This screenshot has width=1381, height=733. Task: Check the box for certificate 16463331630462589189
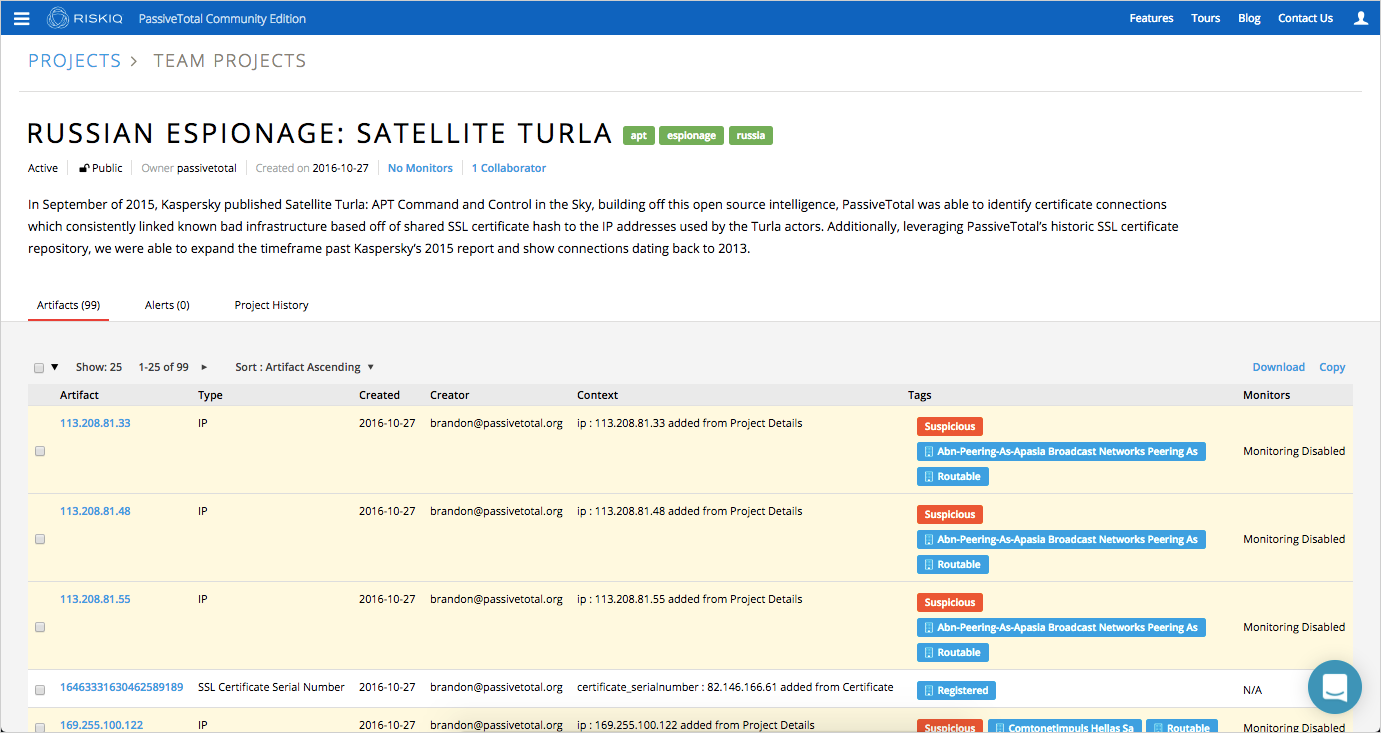click(40, 690)
